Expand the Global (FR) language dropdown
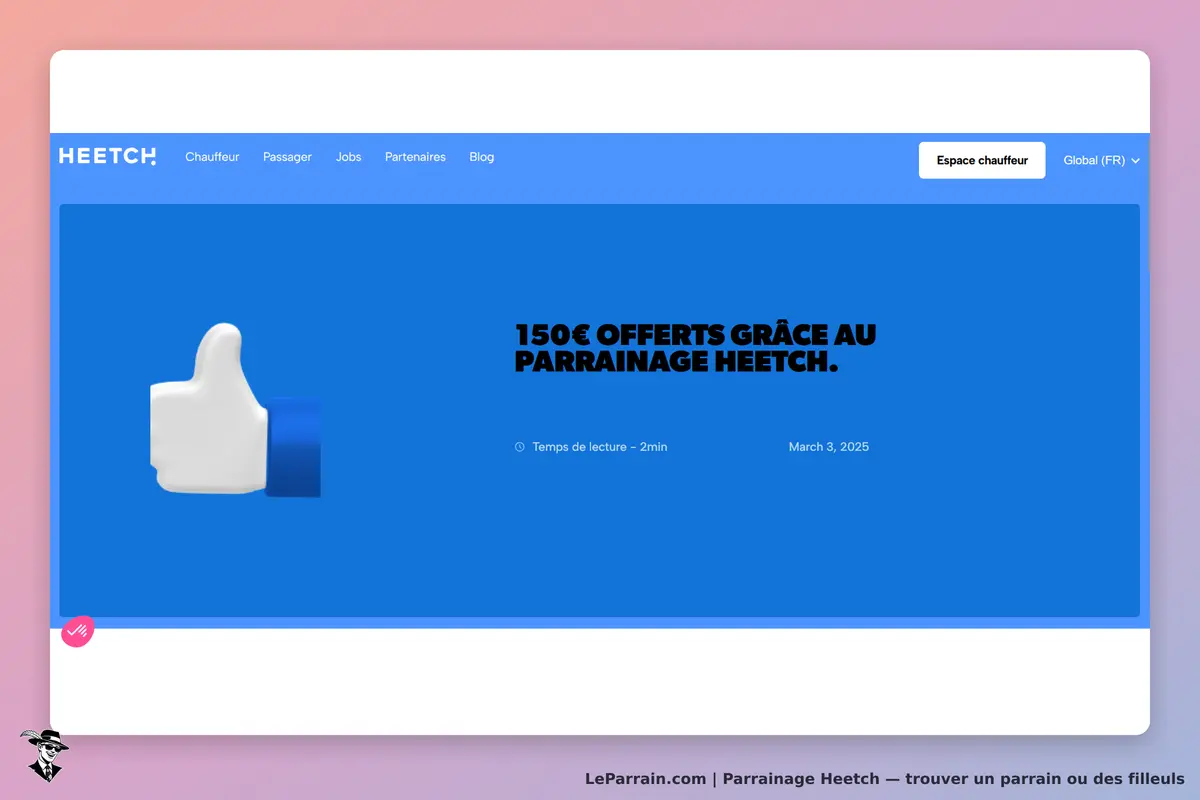 pyautogui.click(x=1101, y=160)
